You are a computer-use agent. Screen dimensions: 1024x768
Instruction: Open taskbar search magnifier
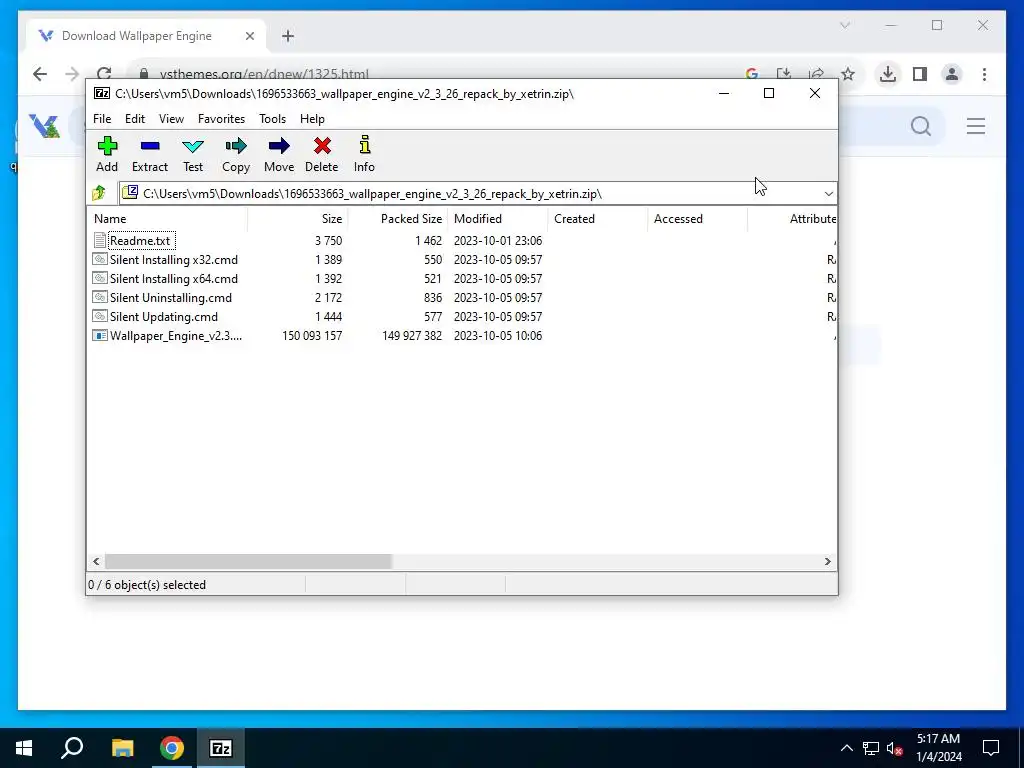72,748
